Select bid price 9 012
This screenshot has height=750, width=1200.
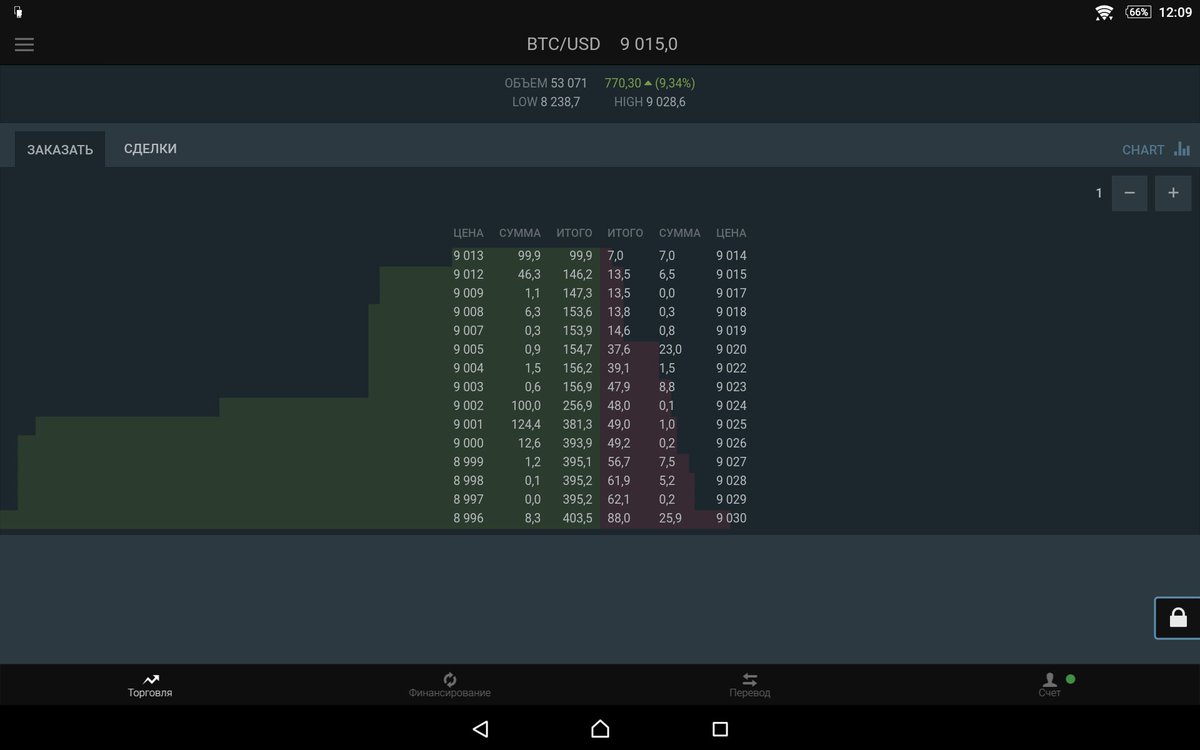(468, 274)
